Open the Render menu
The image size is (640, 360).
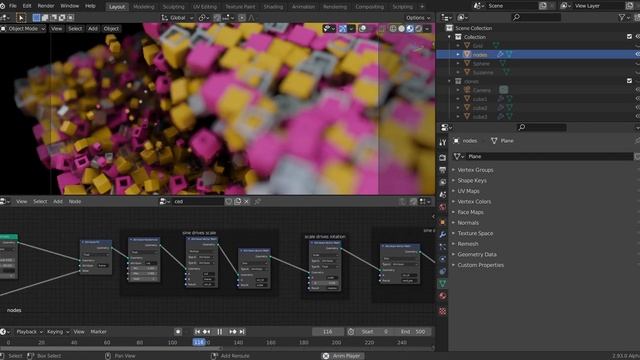(46, 6)
